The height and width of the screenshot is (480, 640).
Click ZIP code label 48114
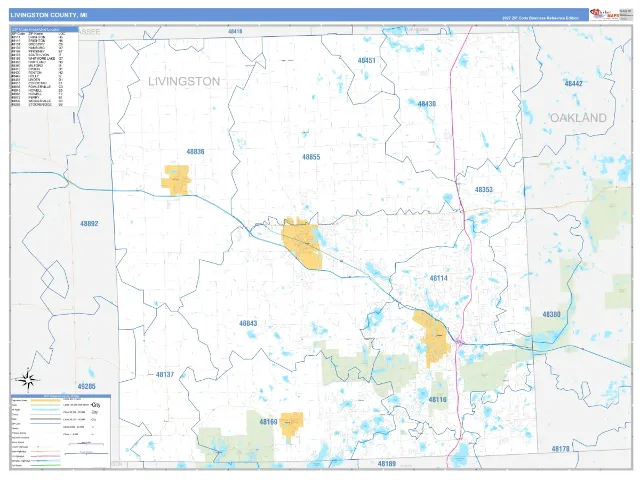coord(439,278)
